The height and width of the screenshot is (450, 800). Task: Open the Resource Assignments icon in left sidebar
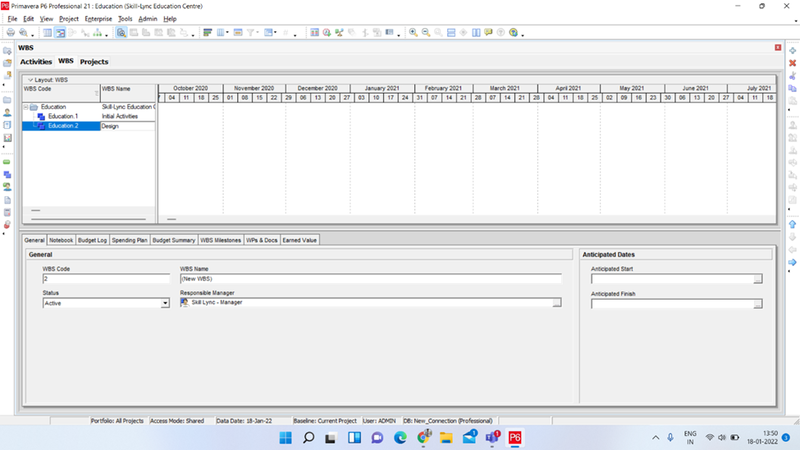7,187
